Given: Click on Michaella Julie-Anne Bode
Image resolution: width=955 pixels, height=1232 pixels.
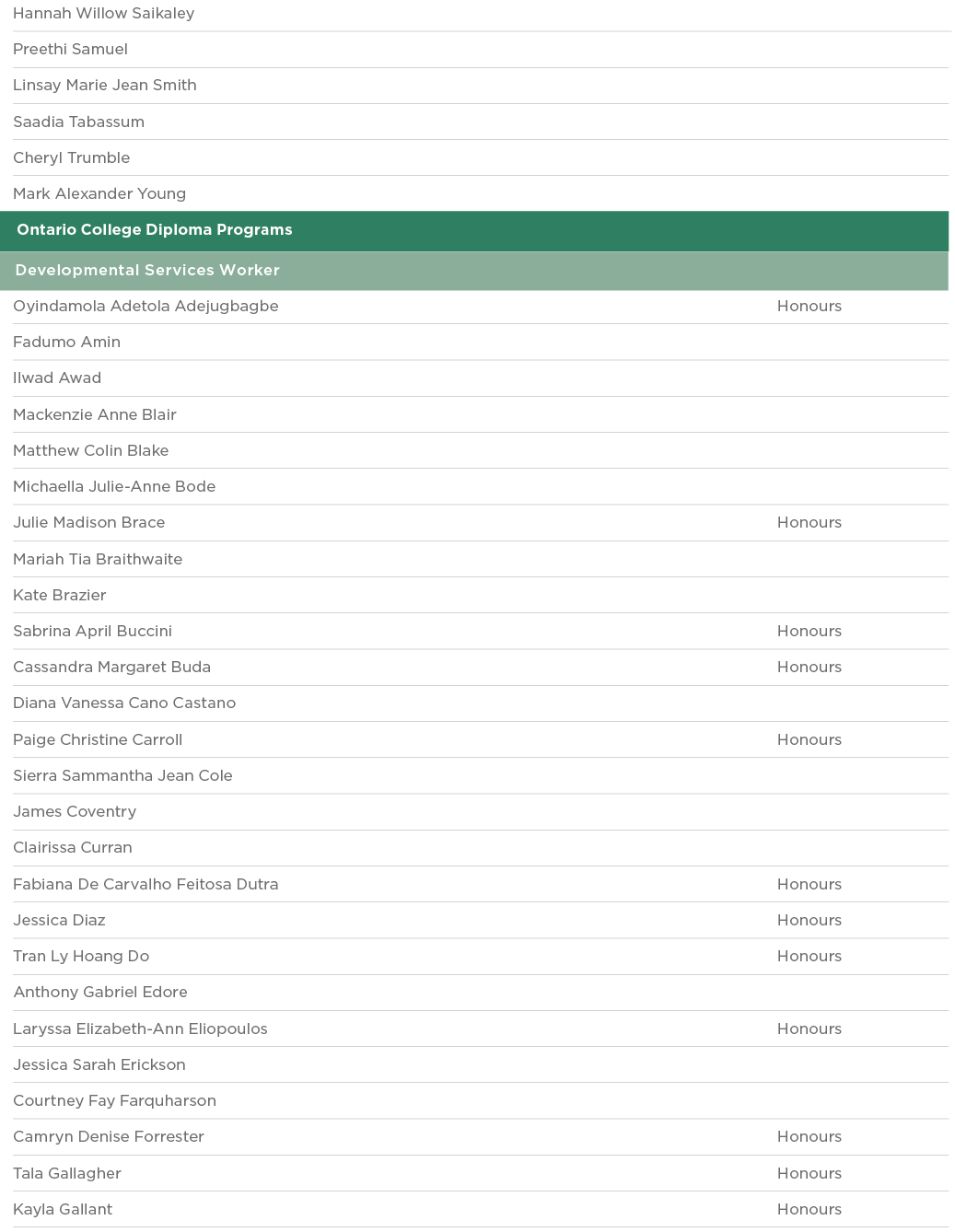Looking at the screenshot, I should point(114,487).
